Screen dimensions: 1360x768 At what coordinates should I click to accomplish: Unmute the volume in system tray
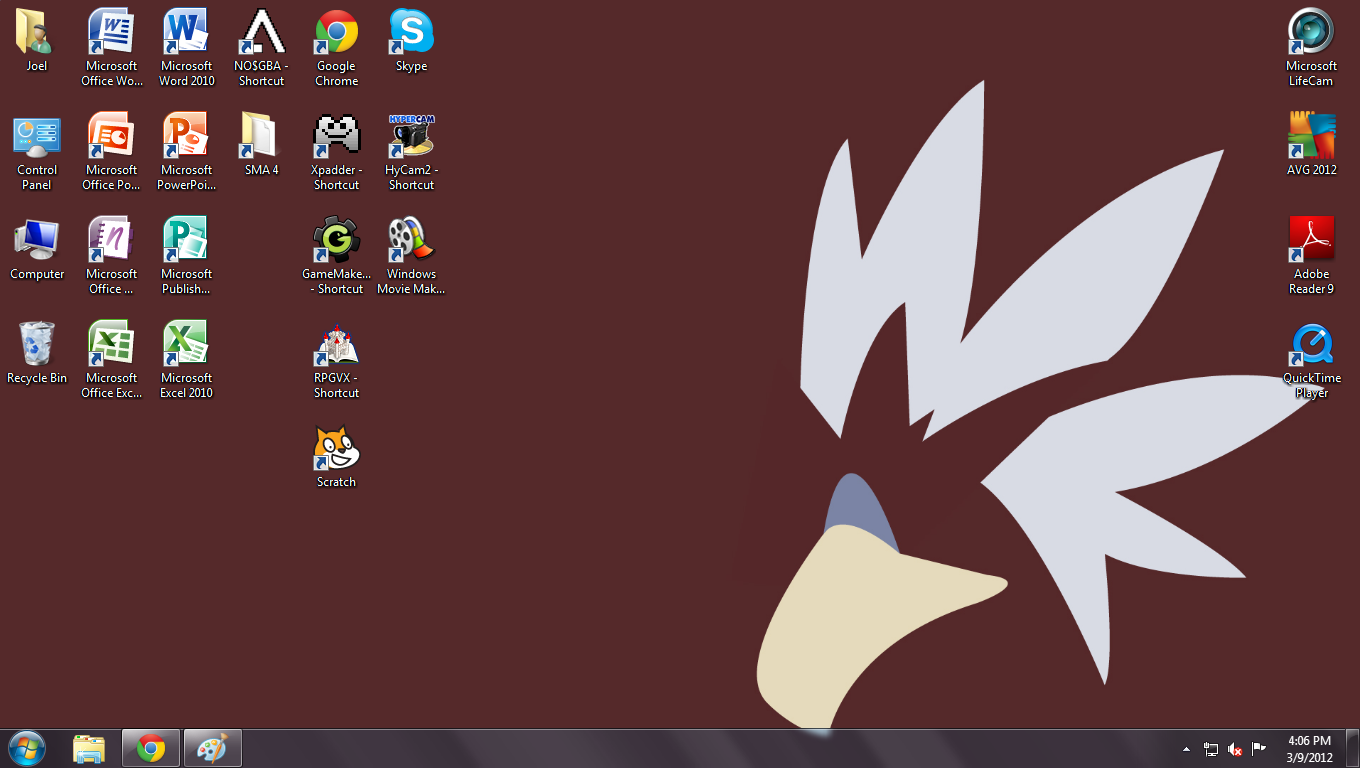1235,749
